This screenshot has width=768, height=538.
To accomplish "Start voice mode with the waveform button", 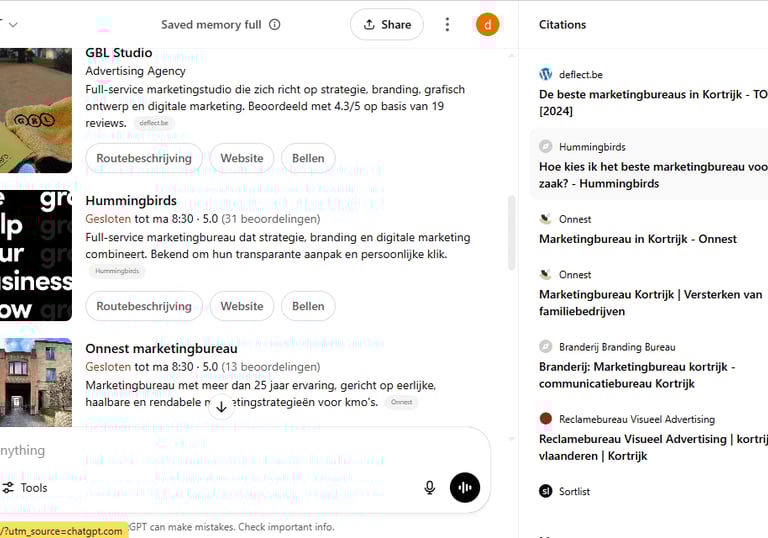I will 465,488.
